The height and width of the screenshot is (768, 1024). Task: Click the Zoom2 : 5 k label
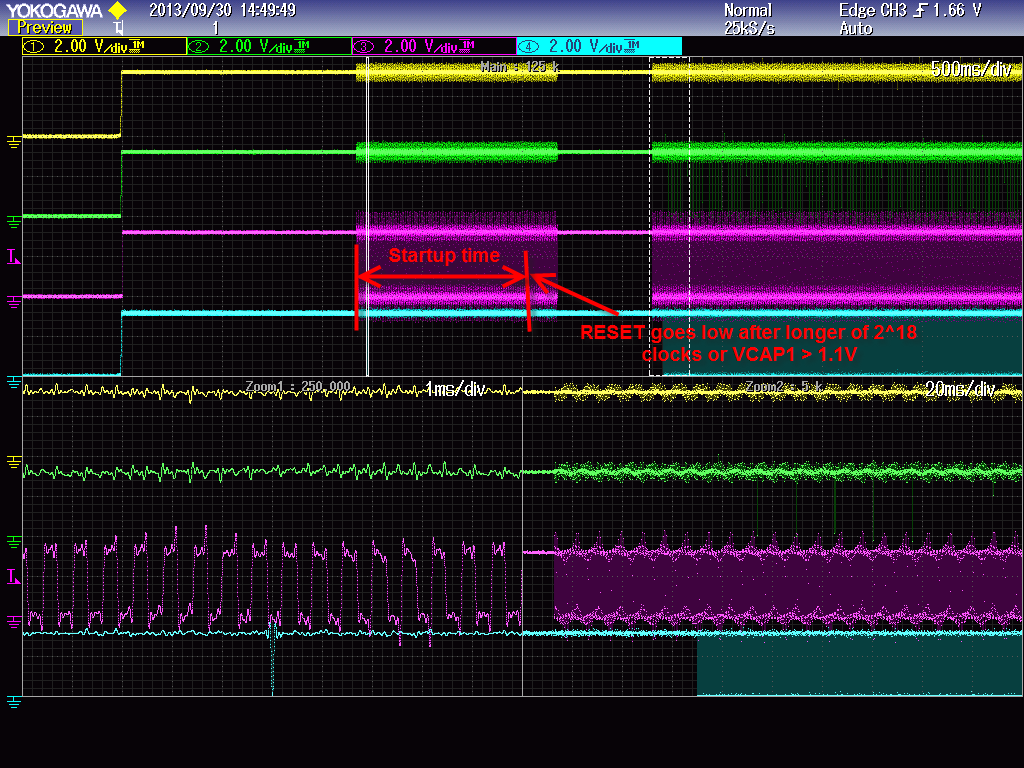782,386
